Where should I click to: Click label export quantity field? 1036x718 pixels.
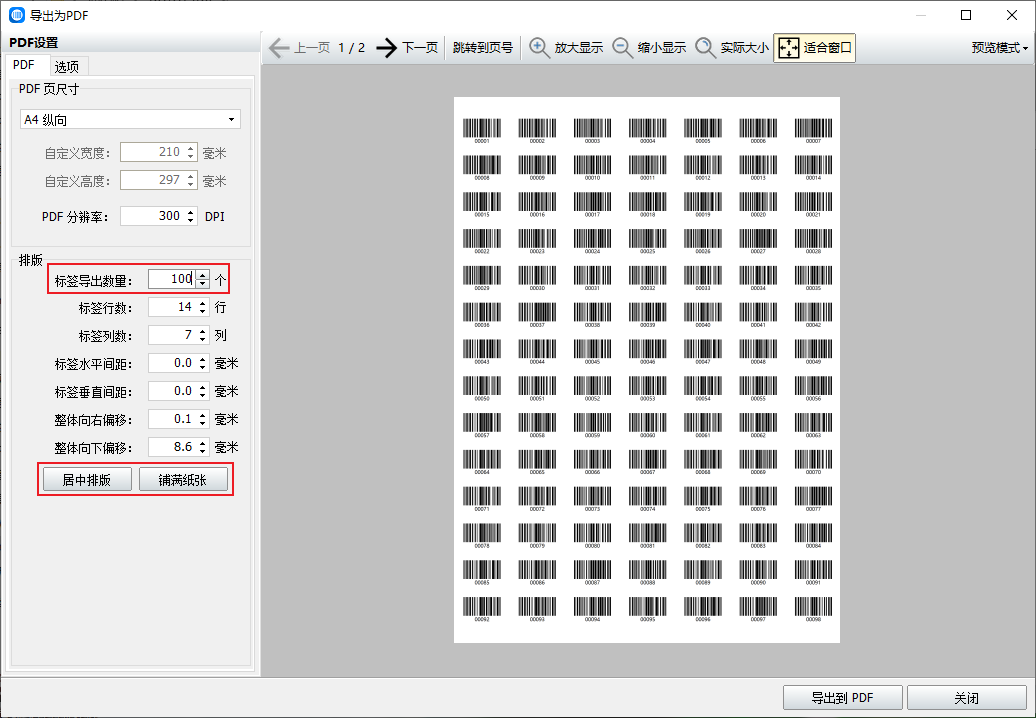click(x=172, y=280)
